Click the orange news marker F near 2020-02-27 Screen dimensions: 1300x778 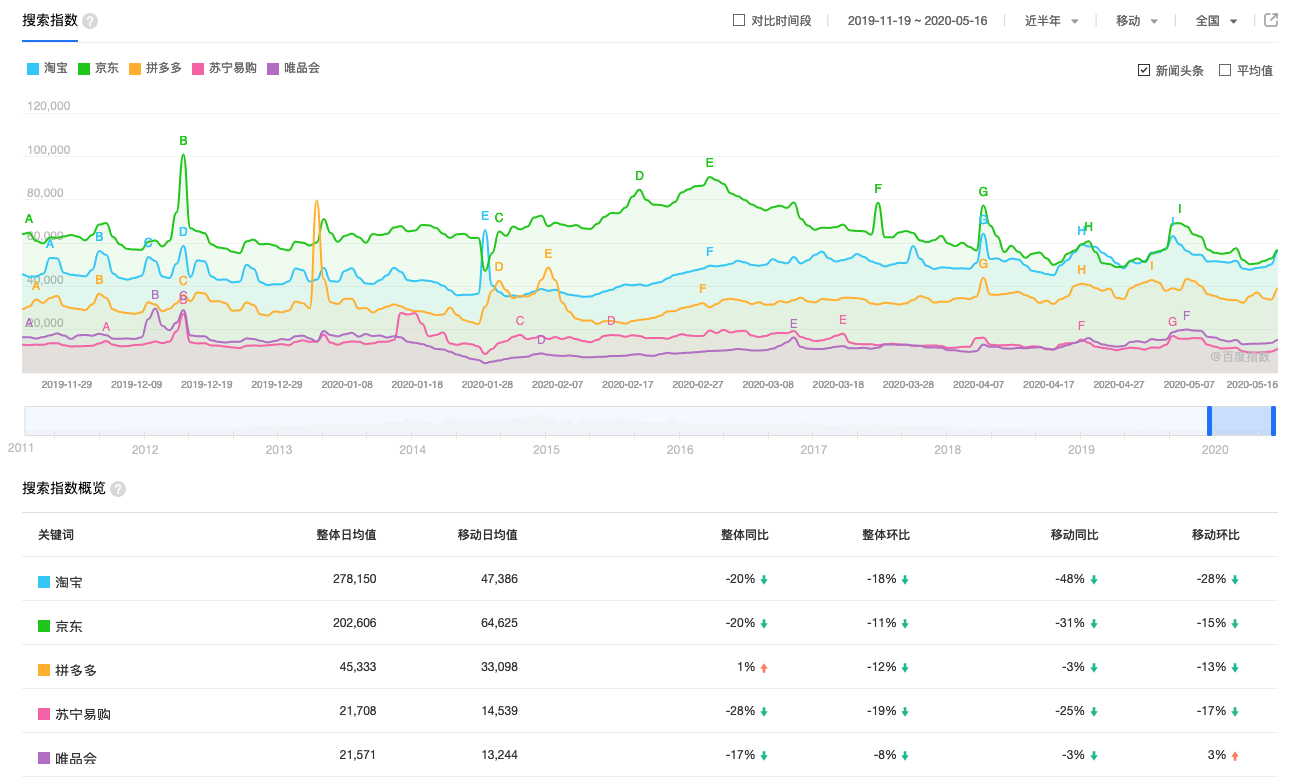point(702,289)
